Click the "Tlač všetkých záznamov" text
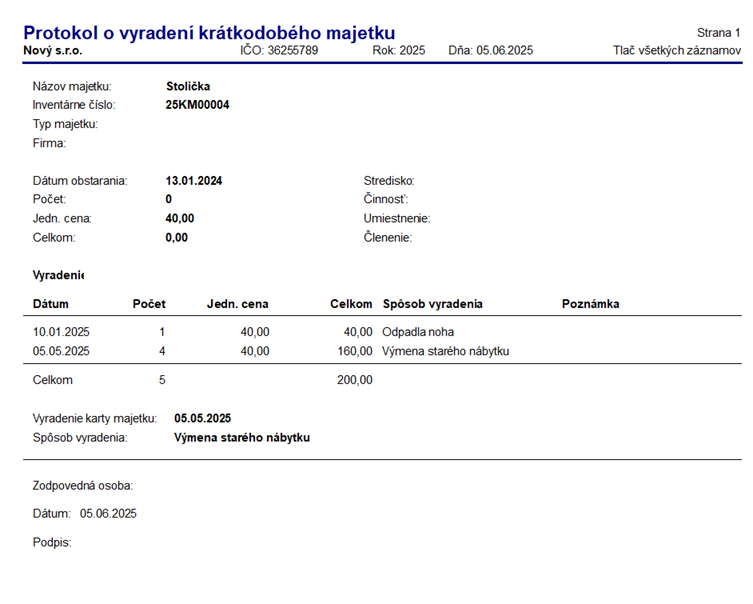This screenshot has width=753, height=604. [x=677, y=50]
